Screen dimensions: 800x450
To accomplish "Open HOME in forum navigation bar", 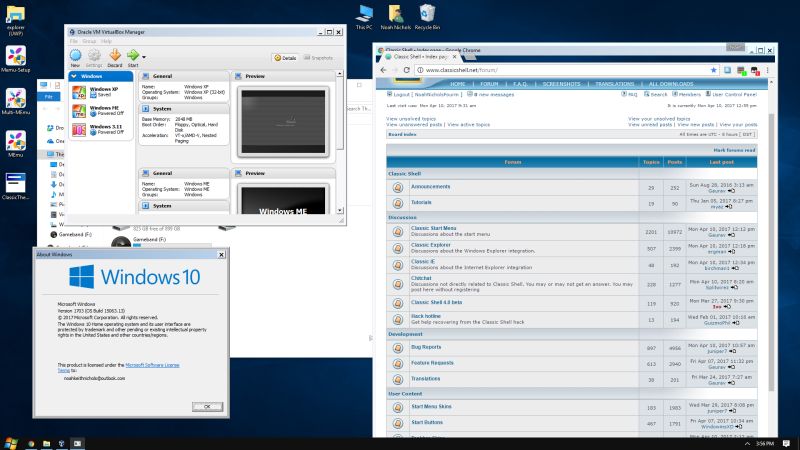I will pyautogui.click(x=458, y=84).
